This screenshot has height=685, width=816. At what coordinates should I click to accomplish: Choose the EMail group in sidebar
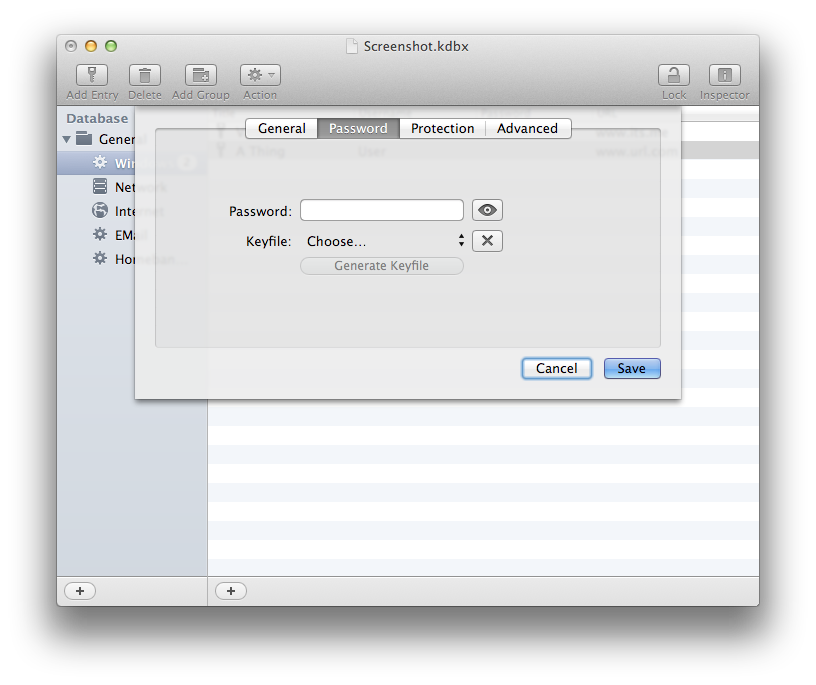(x=100, y=235)
